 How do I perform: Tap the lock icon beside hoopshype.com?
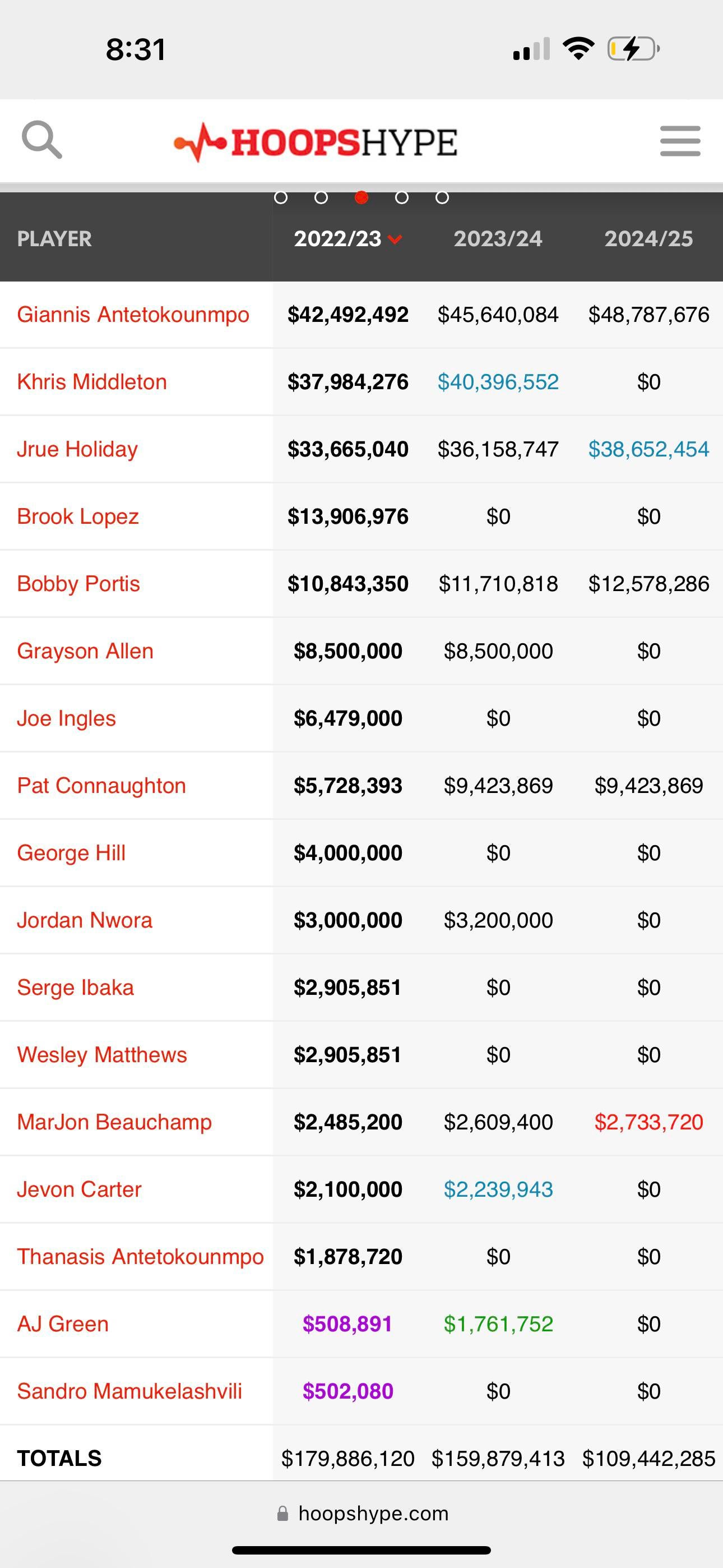282,1513
